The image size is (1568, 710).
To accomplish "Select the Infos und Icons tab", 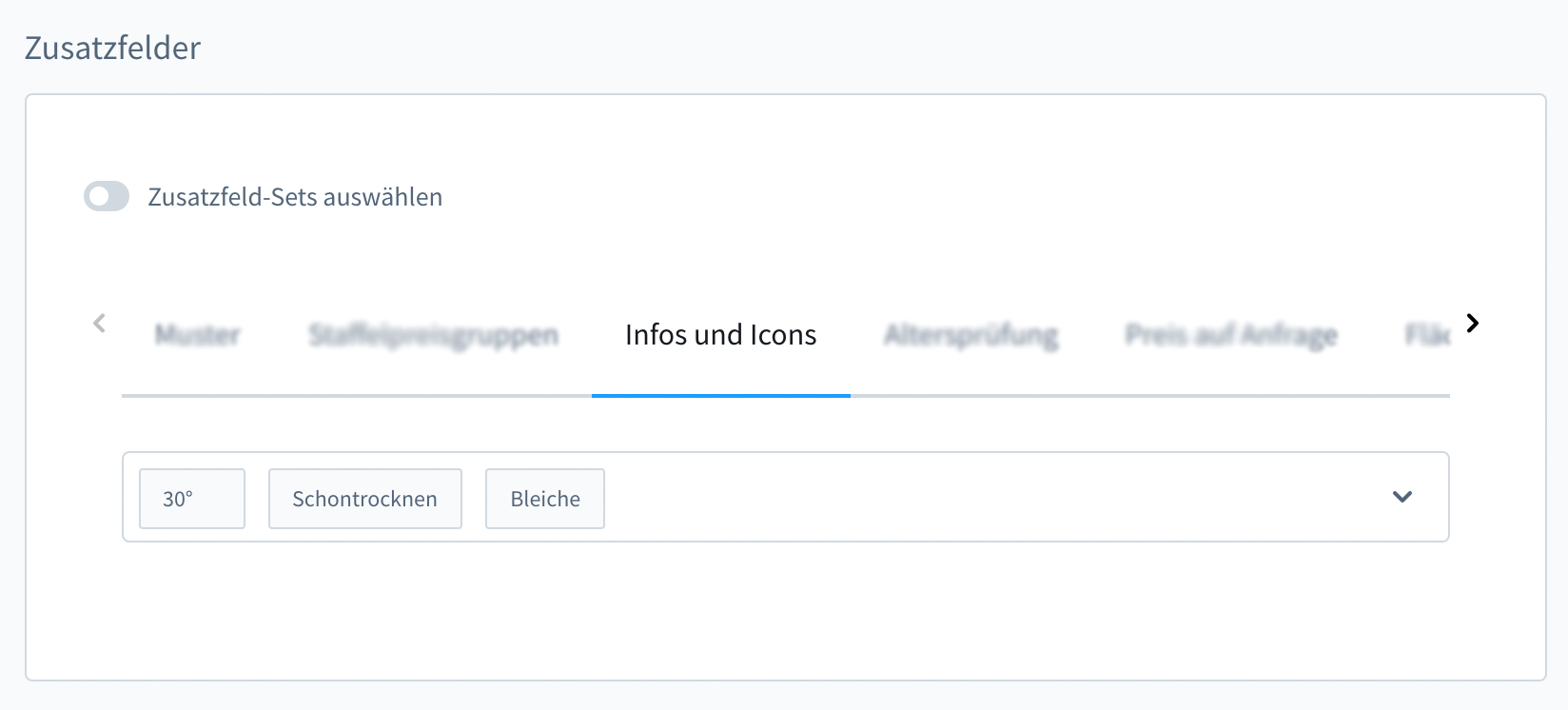I will [720, 335].
